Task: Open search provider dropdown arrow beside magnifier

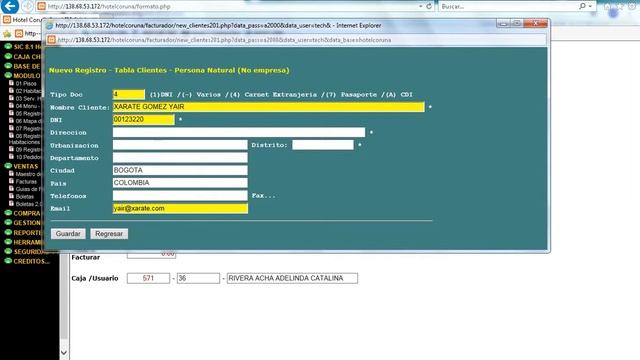Action: (590, 6)
